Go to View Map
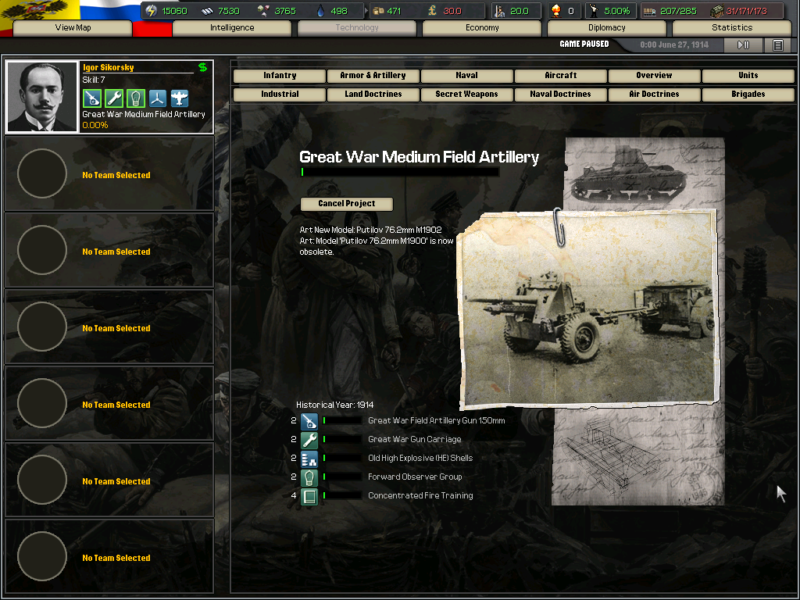800x600 pixels. [x=72, y=28]
